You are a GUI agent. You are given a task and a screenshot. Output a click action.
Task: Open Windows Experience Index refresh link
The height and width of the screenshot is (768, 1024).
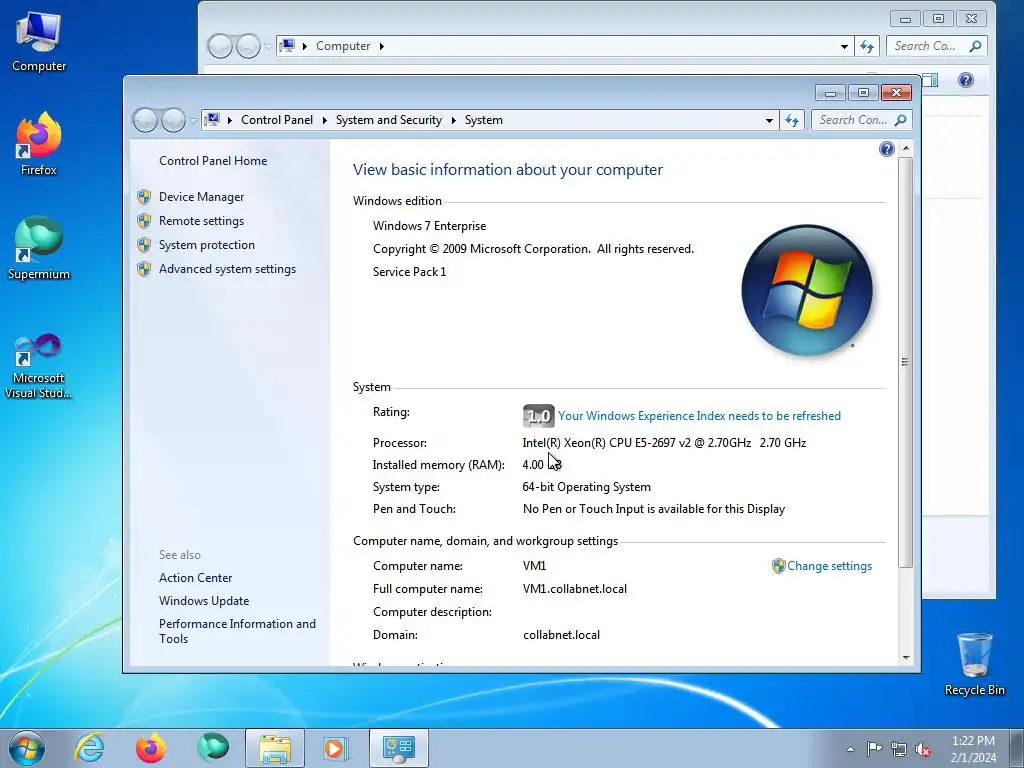coord(699,416)
